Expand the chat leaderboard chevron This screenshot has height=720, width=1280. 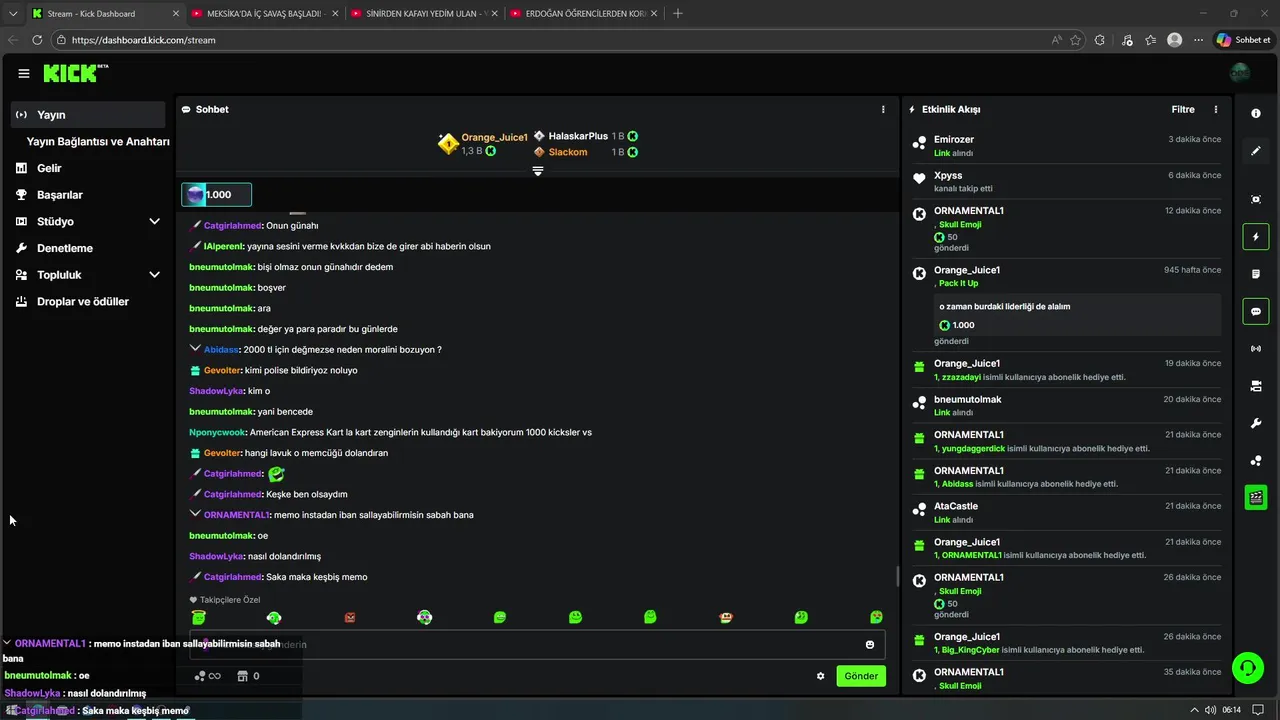pyautogui.click(x=538, y=171)
